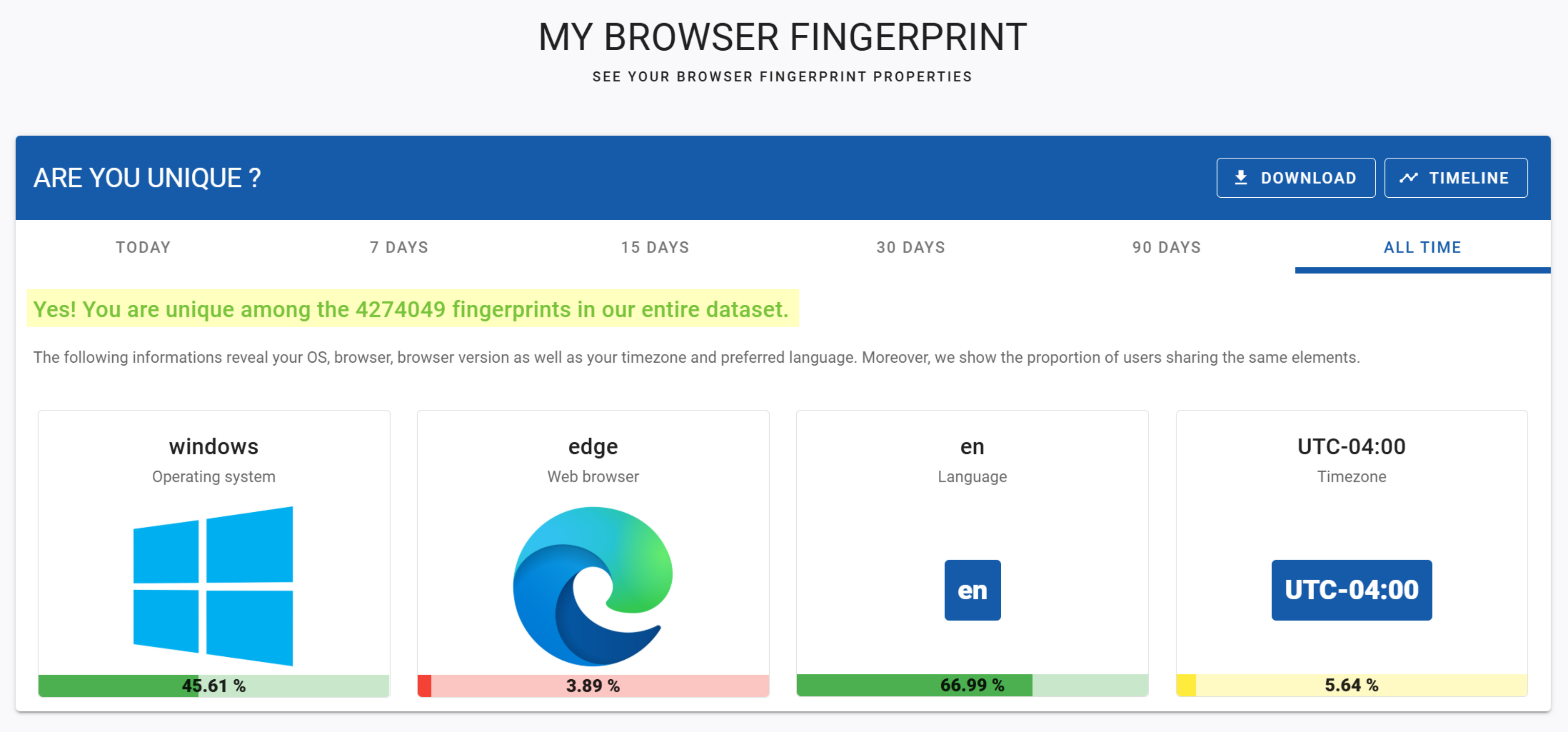The width and height of the screenshot is (1568, 732).
Task: Click the Edge 3.89 % red bar
Action: 593,686
